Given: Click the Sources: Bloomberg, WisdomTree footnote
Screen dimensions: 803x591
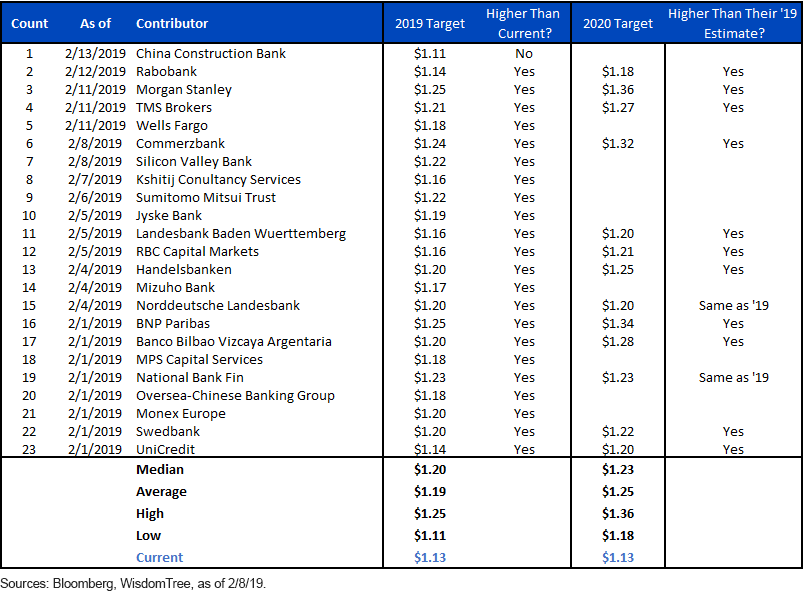Looking at the screenshot, I should coord(133,583).
